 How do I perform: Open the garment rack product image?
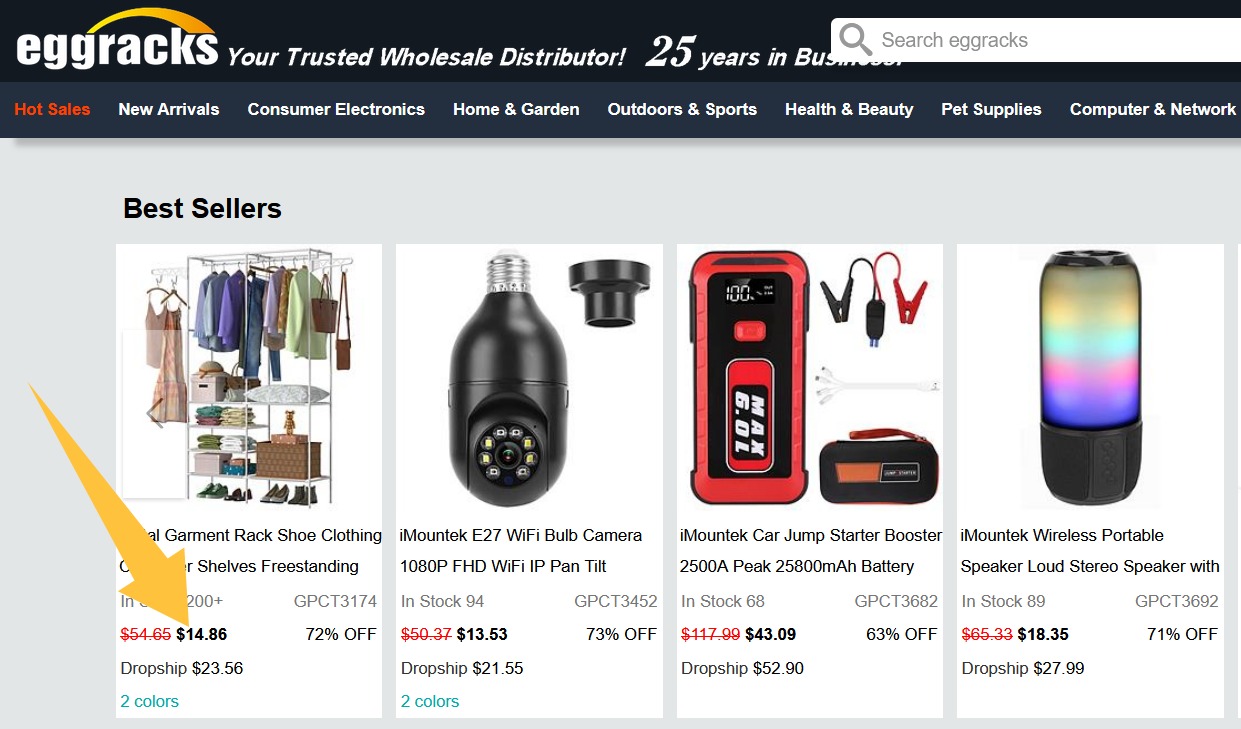pos(249,378)
